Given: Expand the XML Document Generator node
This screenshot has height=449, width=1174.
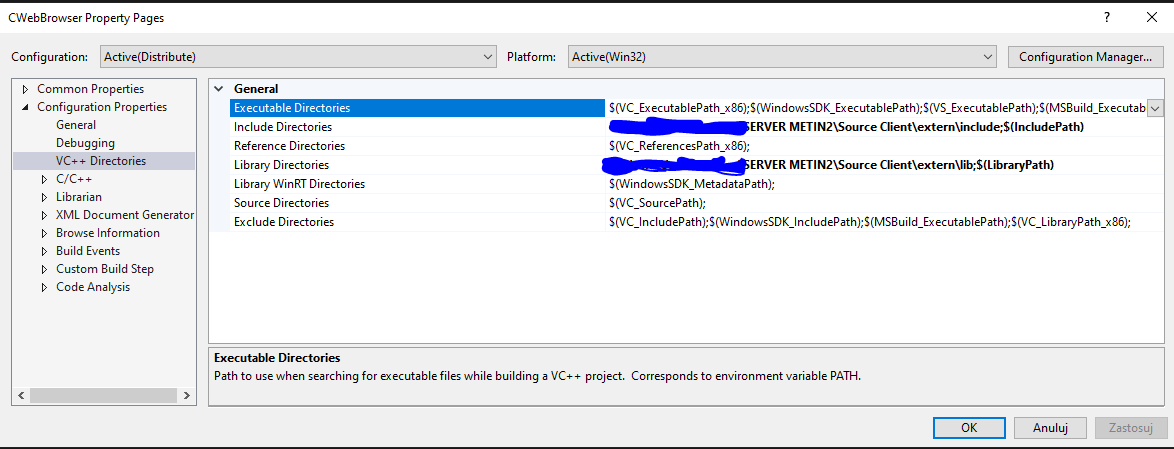Looking at the screenshot, I should click(x=44, y=215).
